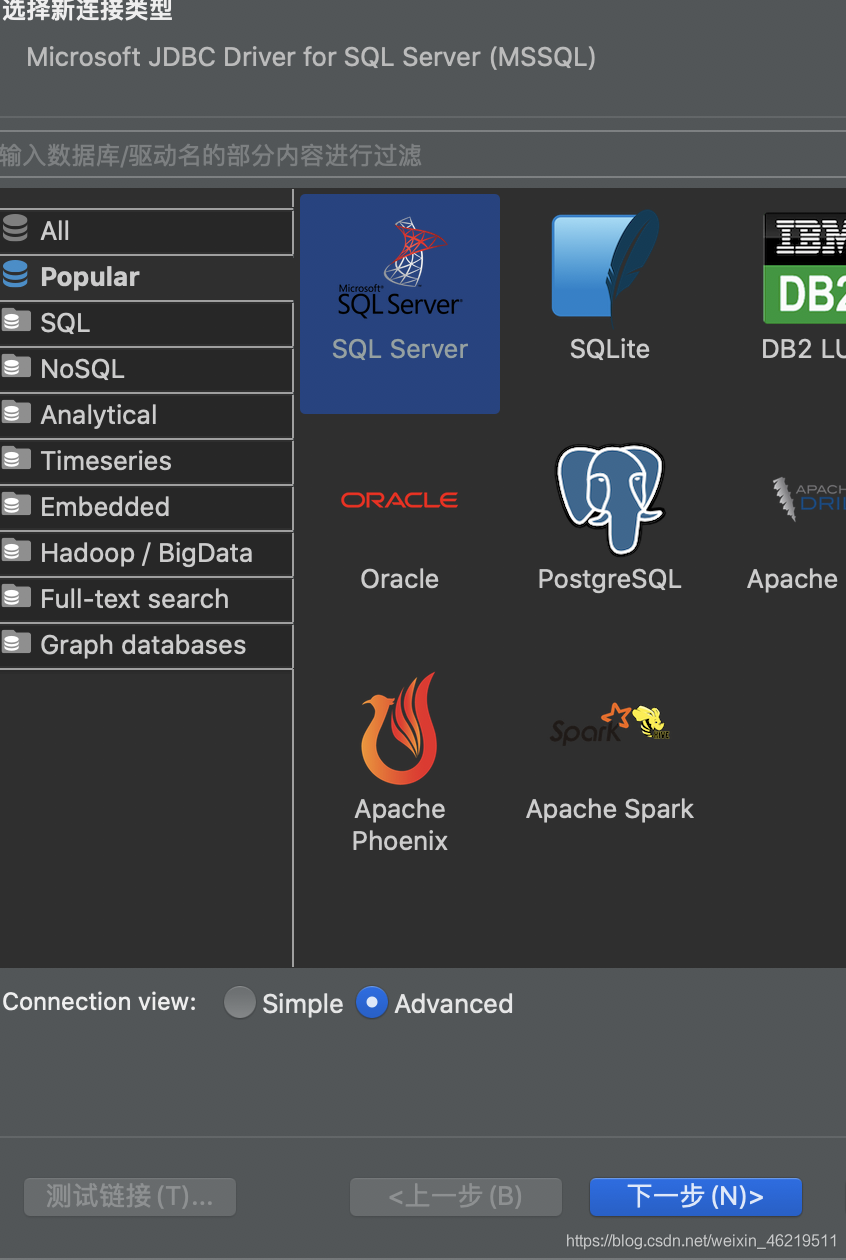This screenshot has width=846, height=1260.
Task: Select the Simple connection view radio button
Action: [240, 1002]
